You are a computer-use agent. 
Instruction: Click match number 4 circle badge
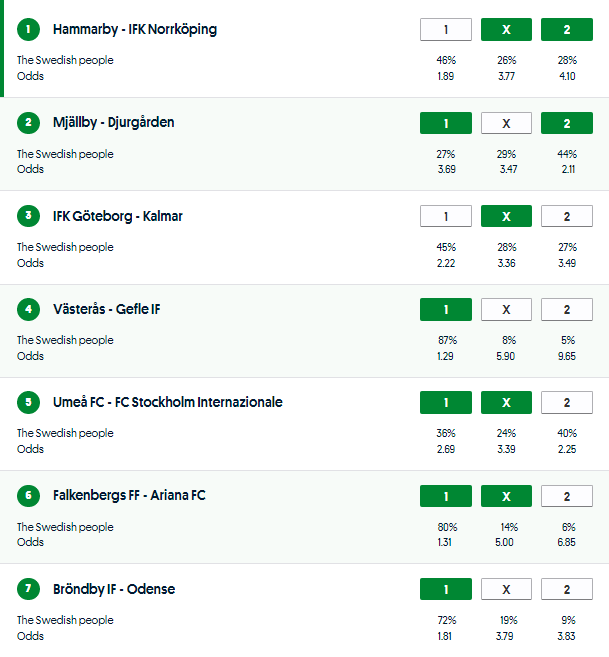tap(28, 310)
